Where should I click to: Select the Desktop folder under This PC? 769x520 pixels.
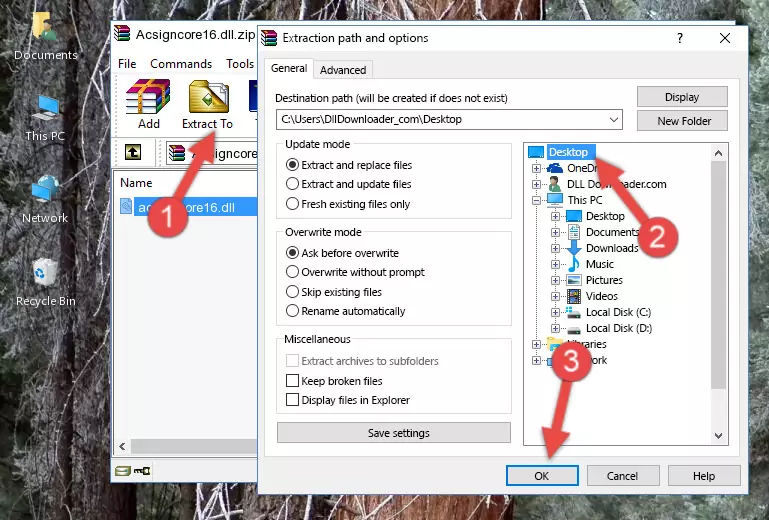click(x=605, y=216)
